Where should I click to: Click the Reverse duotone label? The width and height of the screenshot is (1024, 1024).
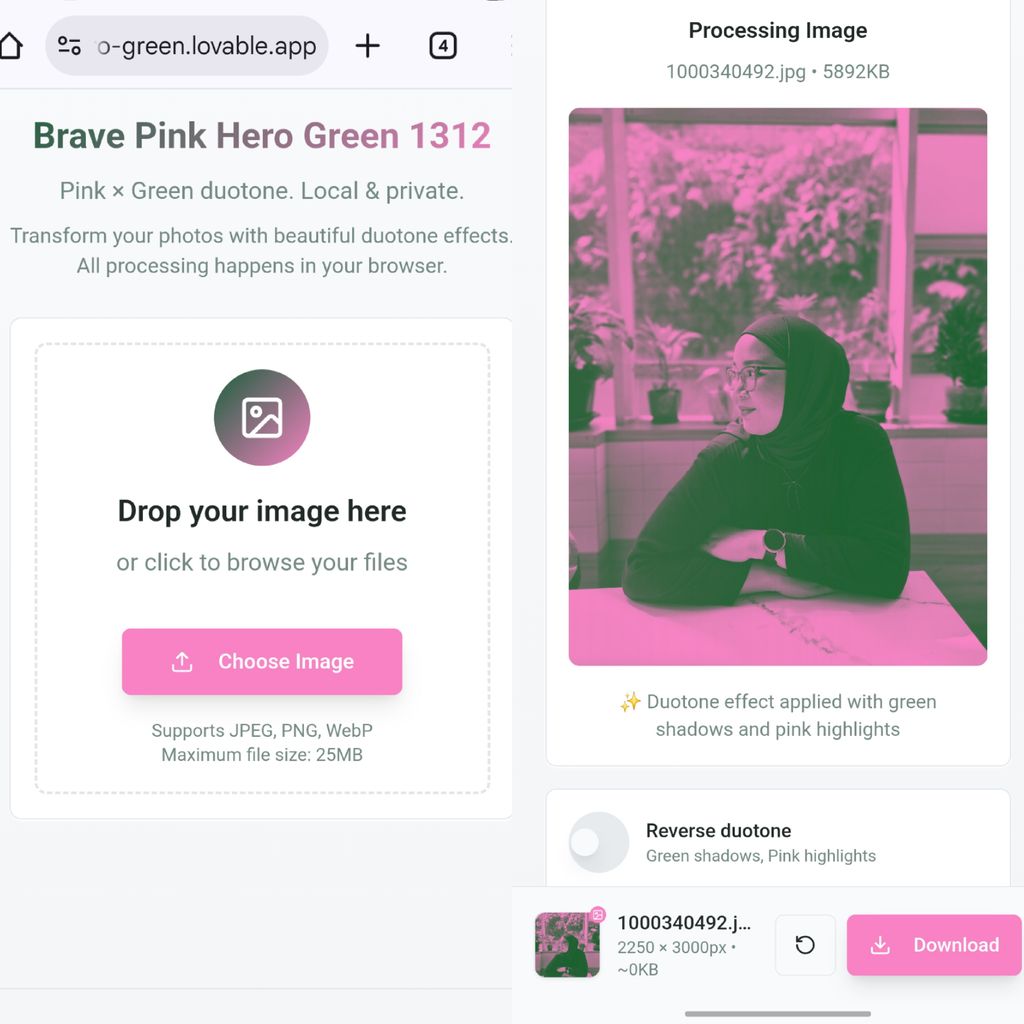pos(718,831)
